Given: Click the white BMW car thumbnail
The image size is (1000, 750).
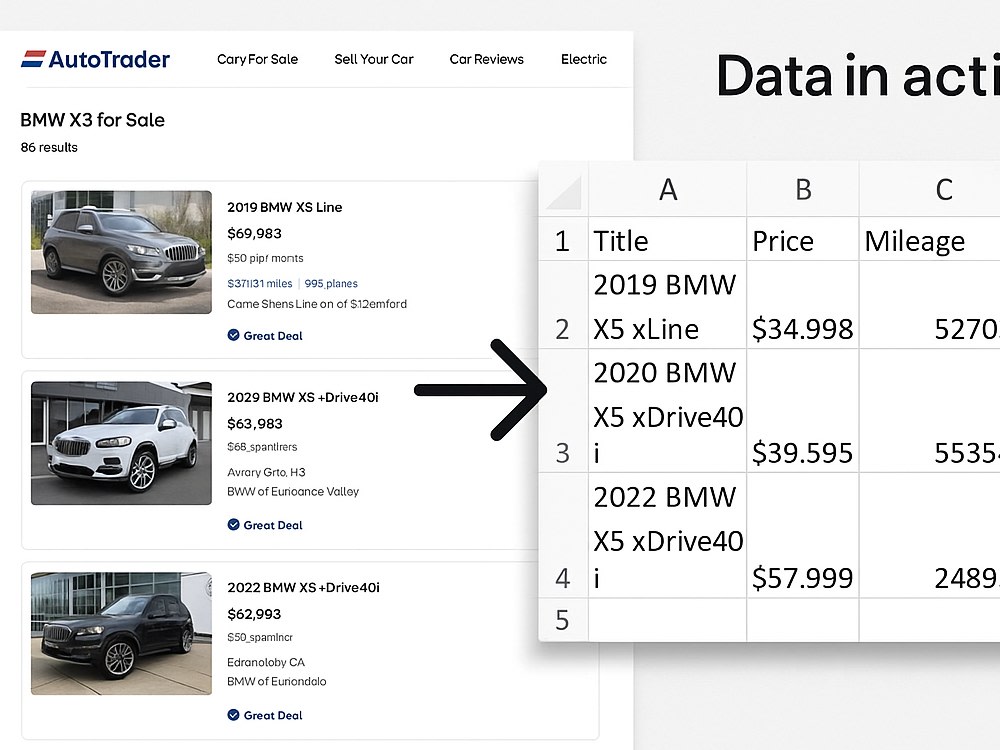Looking at the screenshot, I should tap(121, 443).
